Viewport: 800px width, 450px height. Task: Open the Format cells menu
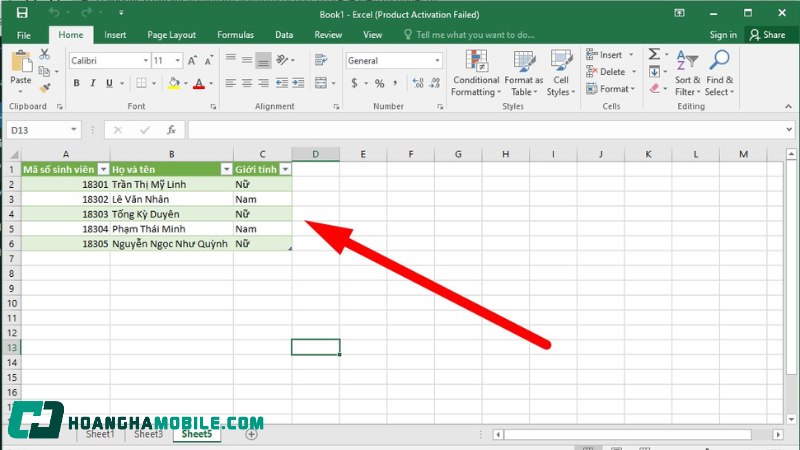(611, 89)
